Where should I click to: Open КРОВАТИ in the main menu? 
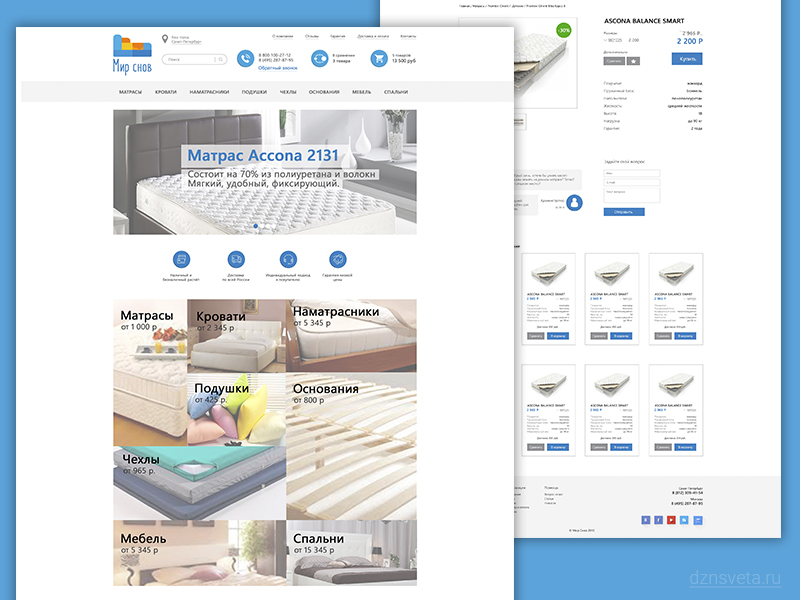pos(166,92)
